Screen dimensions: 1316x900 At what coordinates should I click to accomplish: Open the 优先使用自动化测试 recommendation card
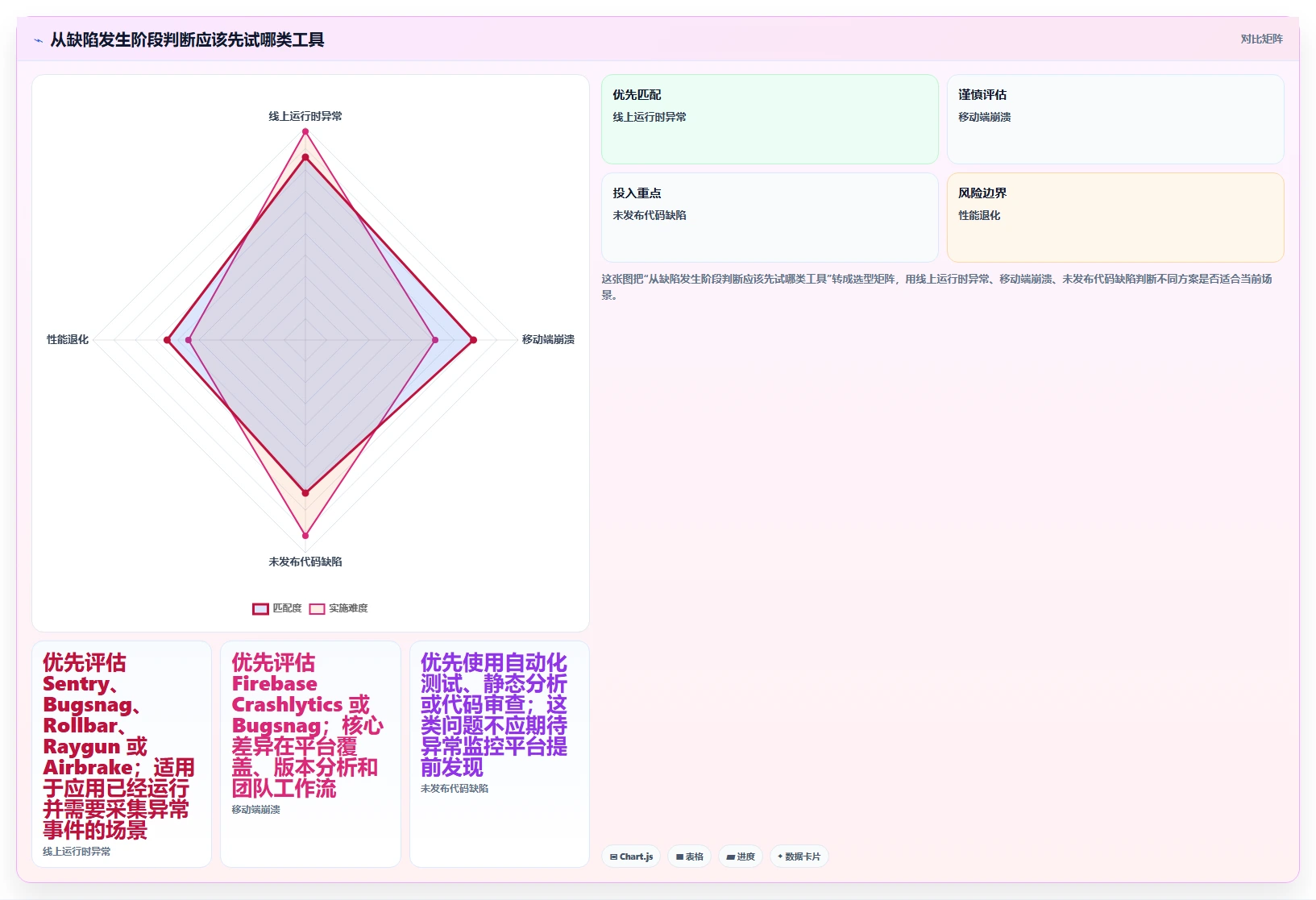coord(500,754)
